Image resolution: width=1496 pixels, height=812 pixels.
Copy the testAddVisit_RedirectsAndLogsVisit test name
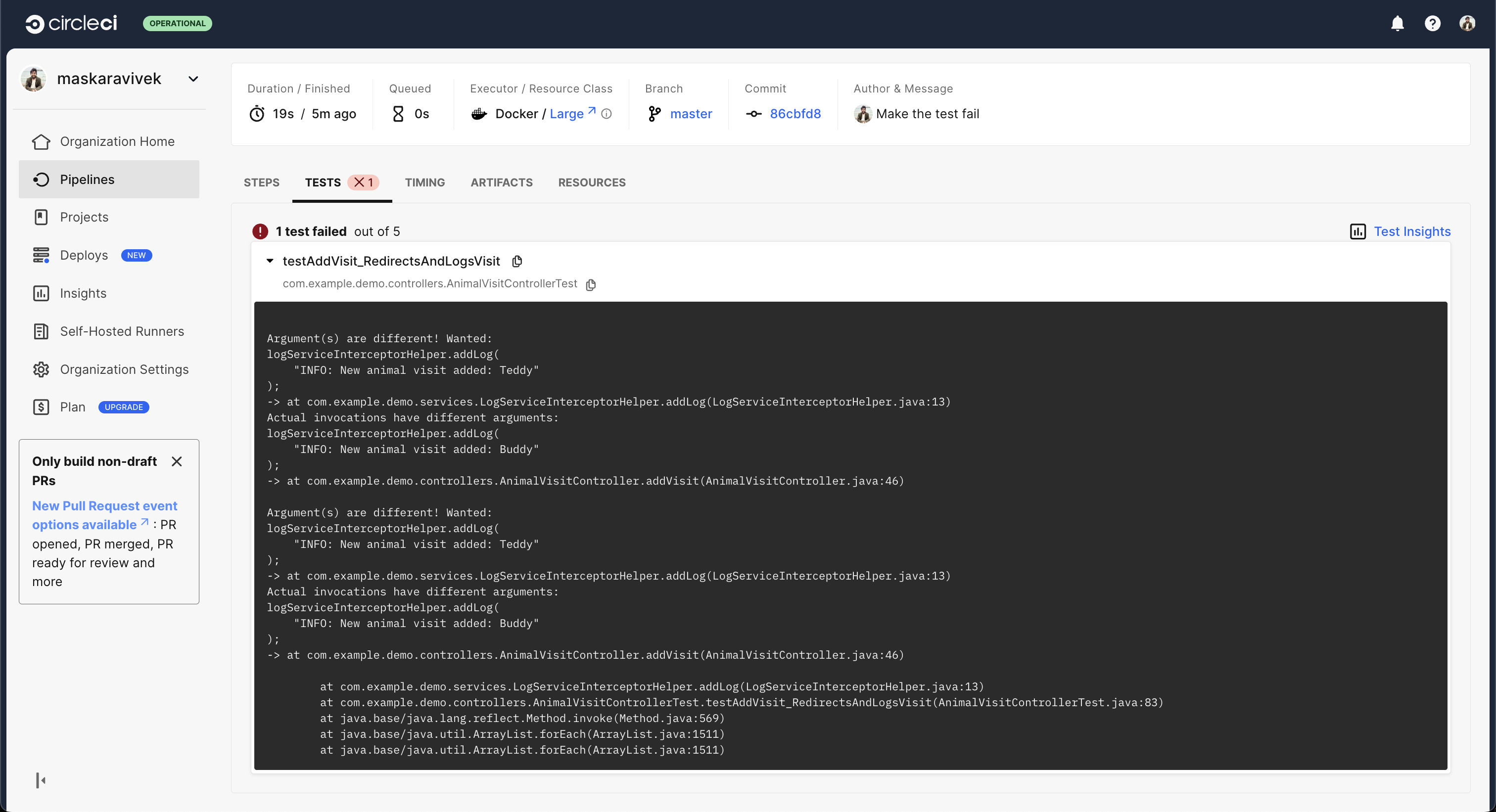click(x=517, y=261)
